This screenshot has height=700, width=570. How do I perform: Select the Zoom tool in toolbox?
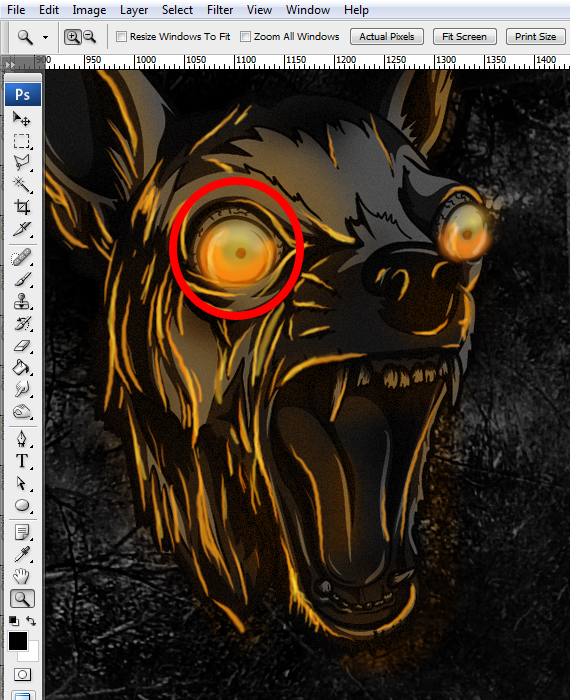tap(22, 599)
